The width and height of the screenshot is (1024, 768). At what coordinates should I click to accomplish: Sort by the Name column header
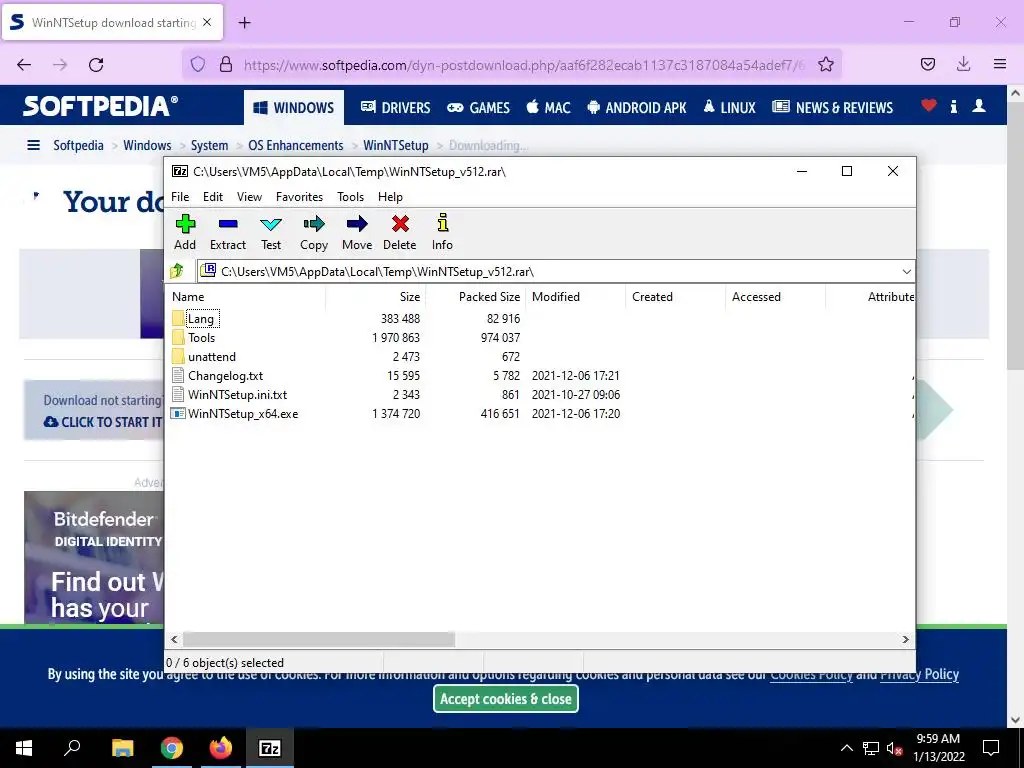coord(246,296)
